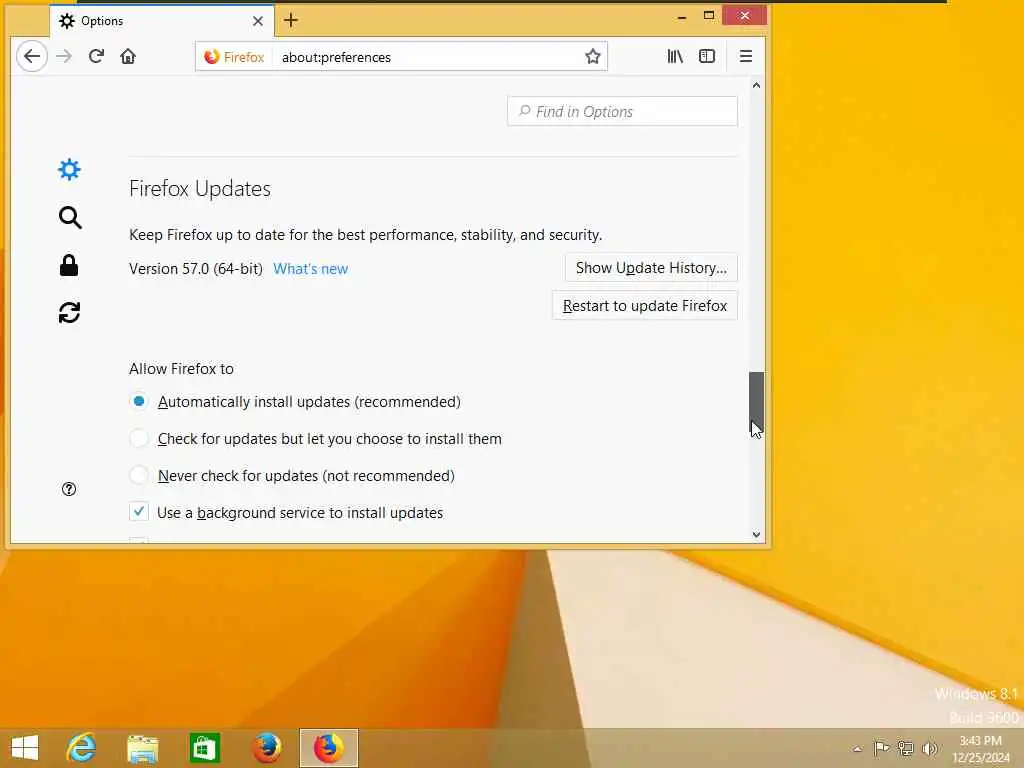1024x768 pixels.
Task: Click the scrollbar down arrow
Action: (x=756, y=534)
